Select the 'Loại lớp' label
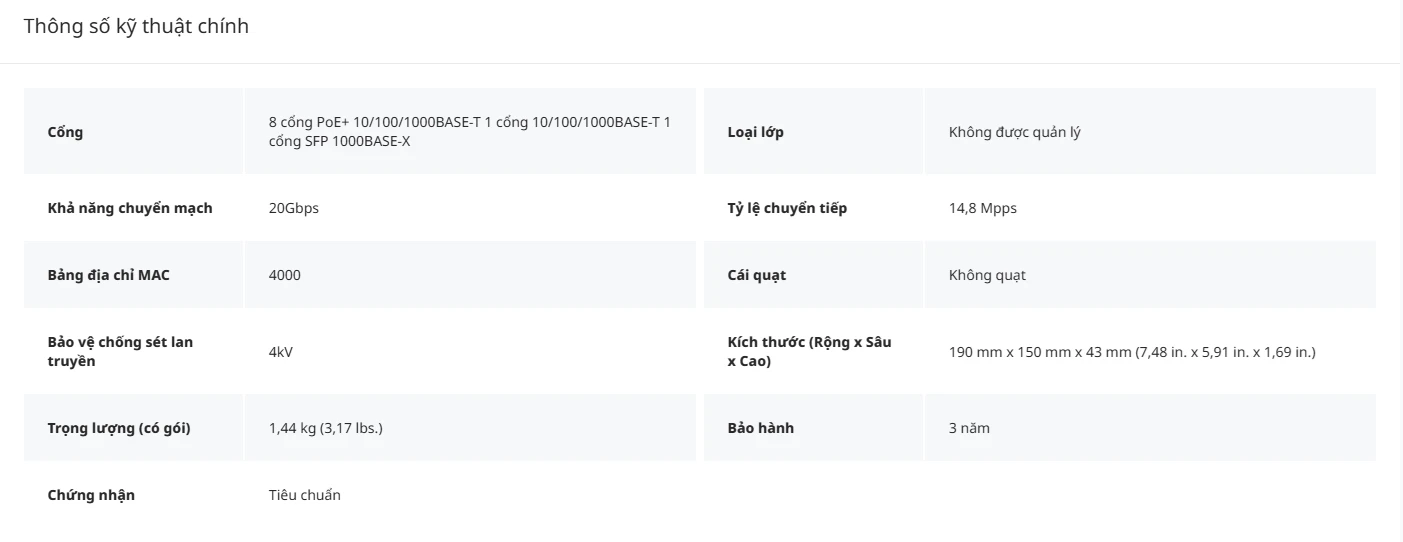The image size is (1403, 542). click(755, 132)
